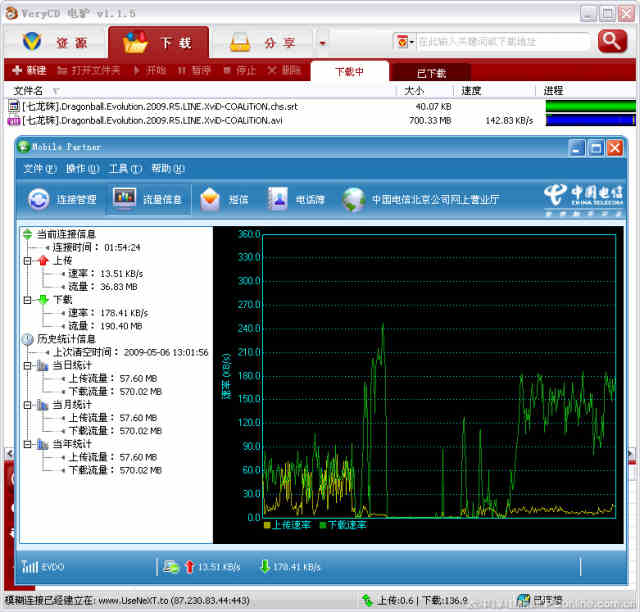The image size is (640, 612).
Task: Collapse the 当月统计 monthly statistics node
Action: (x=27, y=405)
